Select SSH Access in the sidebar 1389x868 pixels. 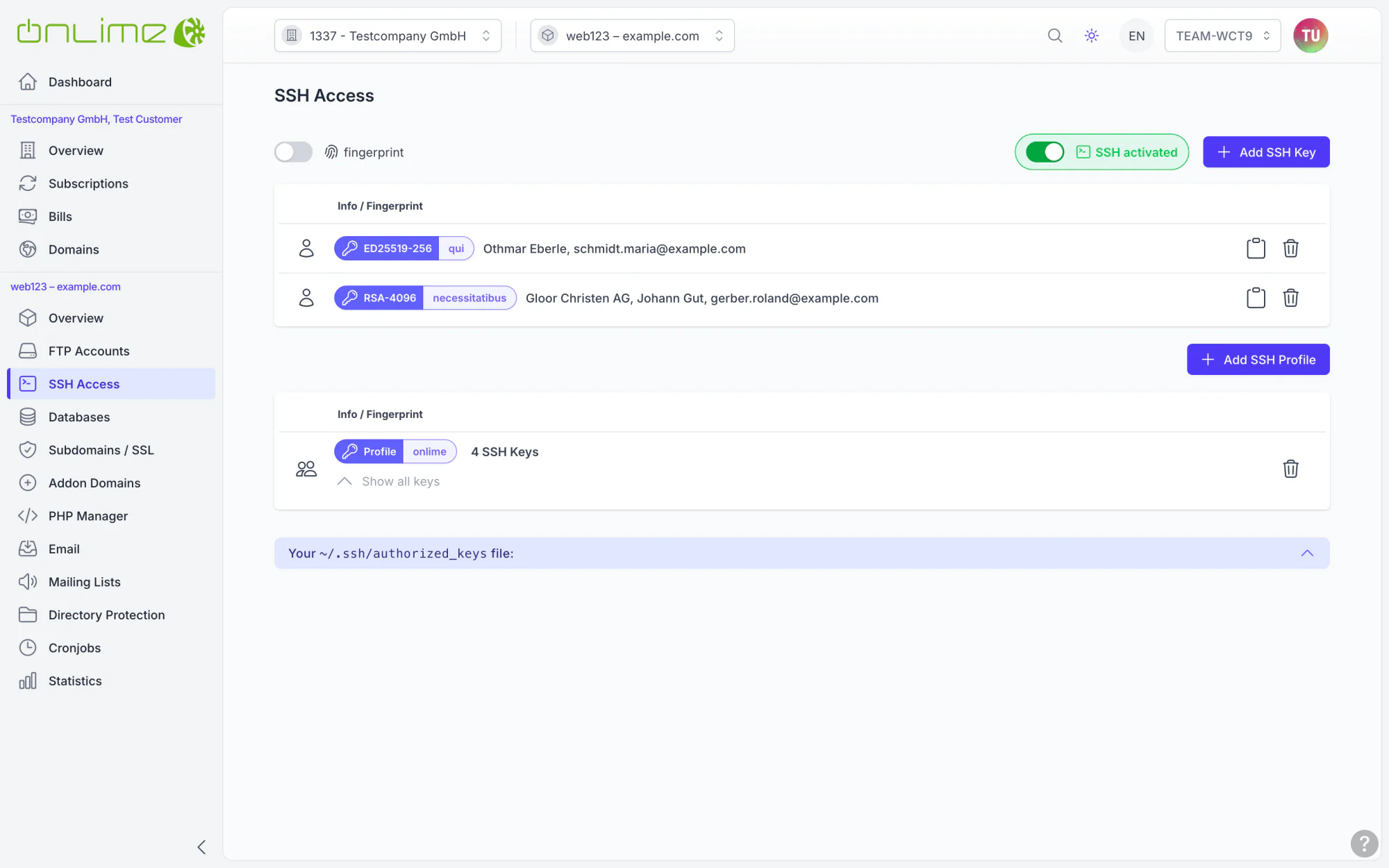(x=111, y=384)
